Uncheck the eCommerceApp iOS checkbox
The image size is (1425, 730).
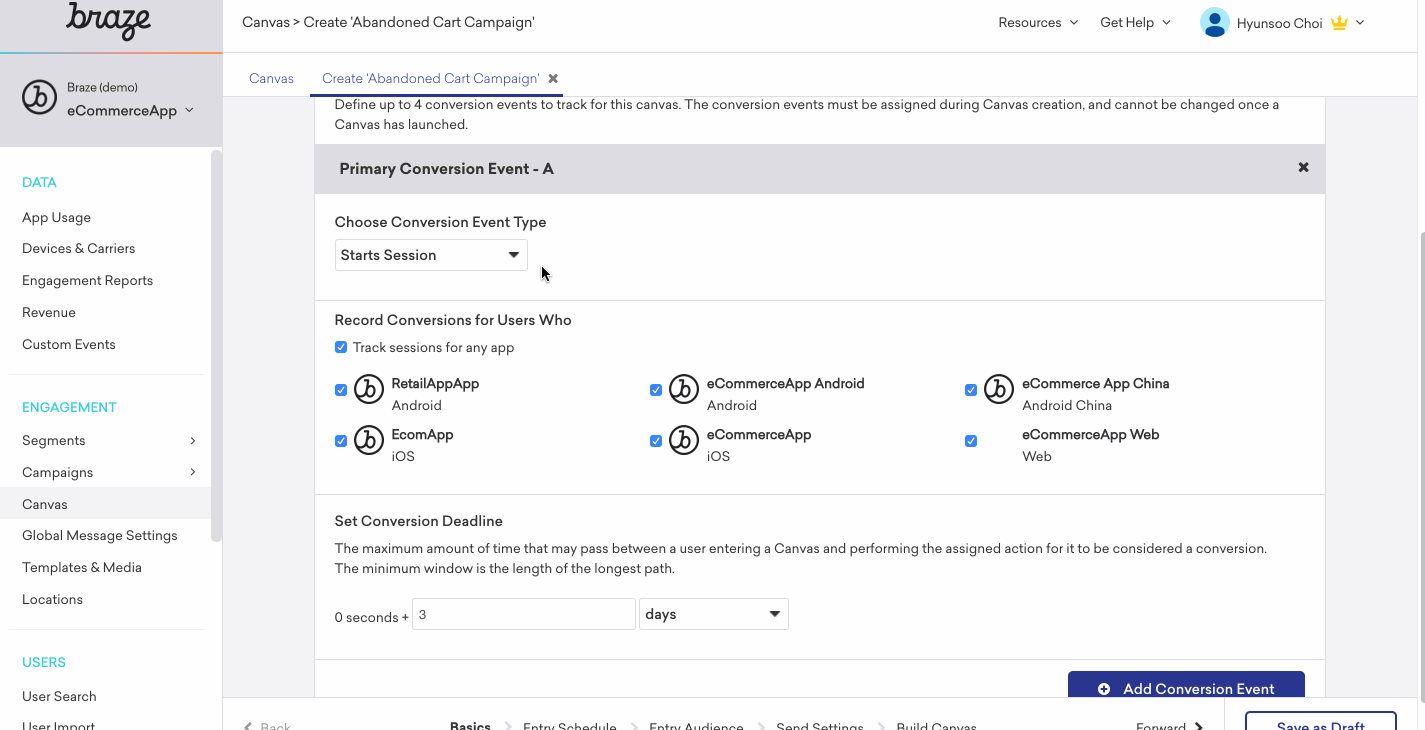click(x=656, y=441)
